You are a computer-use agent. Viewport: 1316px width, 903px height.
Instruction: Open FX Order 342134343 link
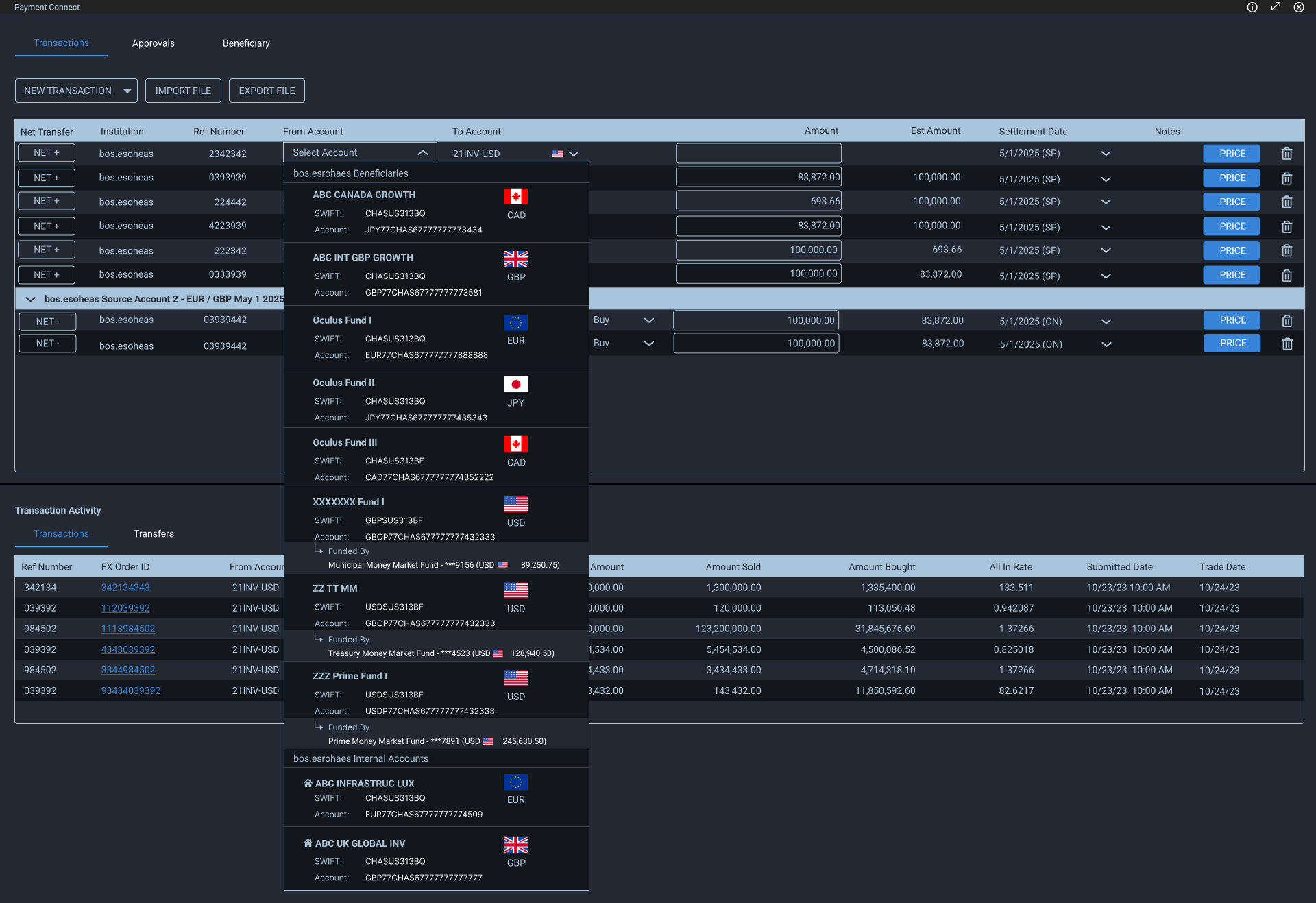tap(125, 587)
